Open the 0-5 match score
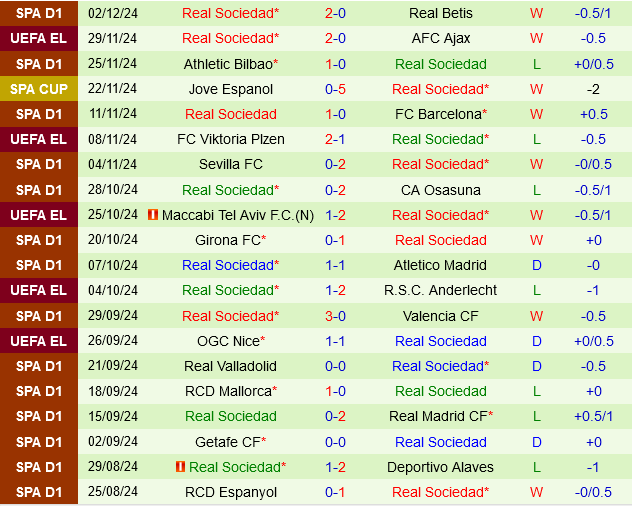632x506 pixels. point(335,89)
